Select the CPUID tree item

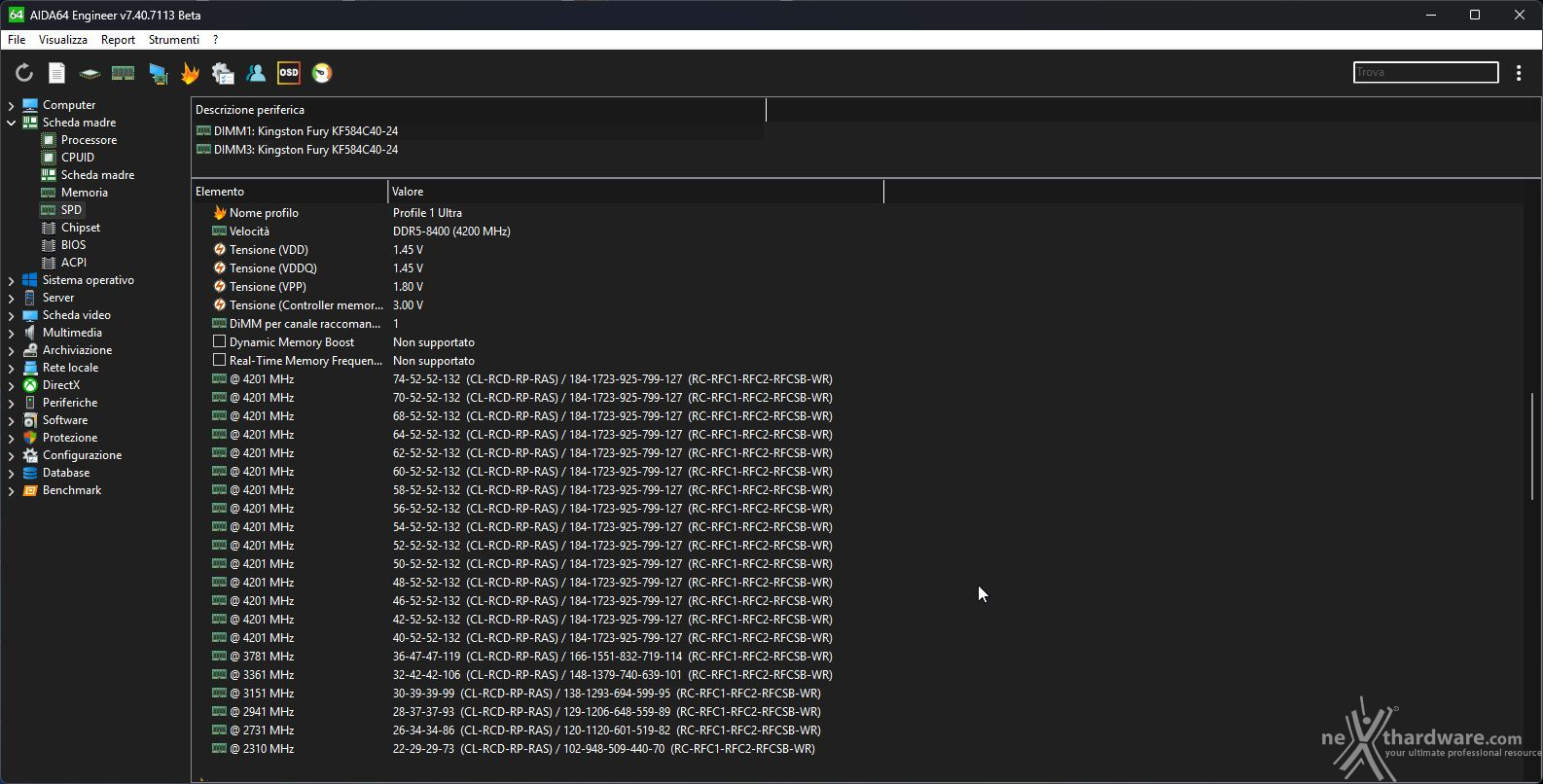[x=78, y=158]
